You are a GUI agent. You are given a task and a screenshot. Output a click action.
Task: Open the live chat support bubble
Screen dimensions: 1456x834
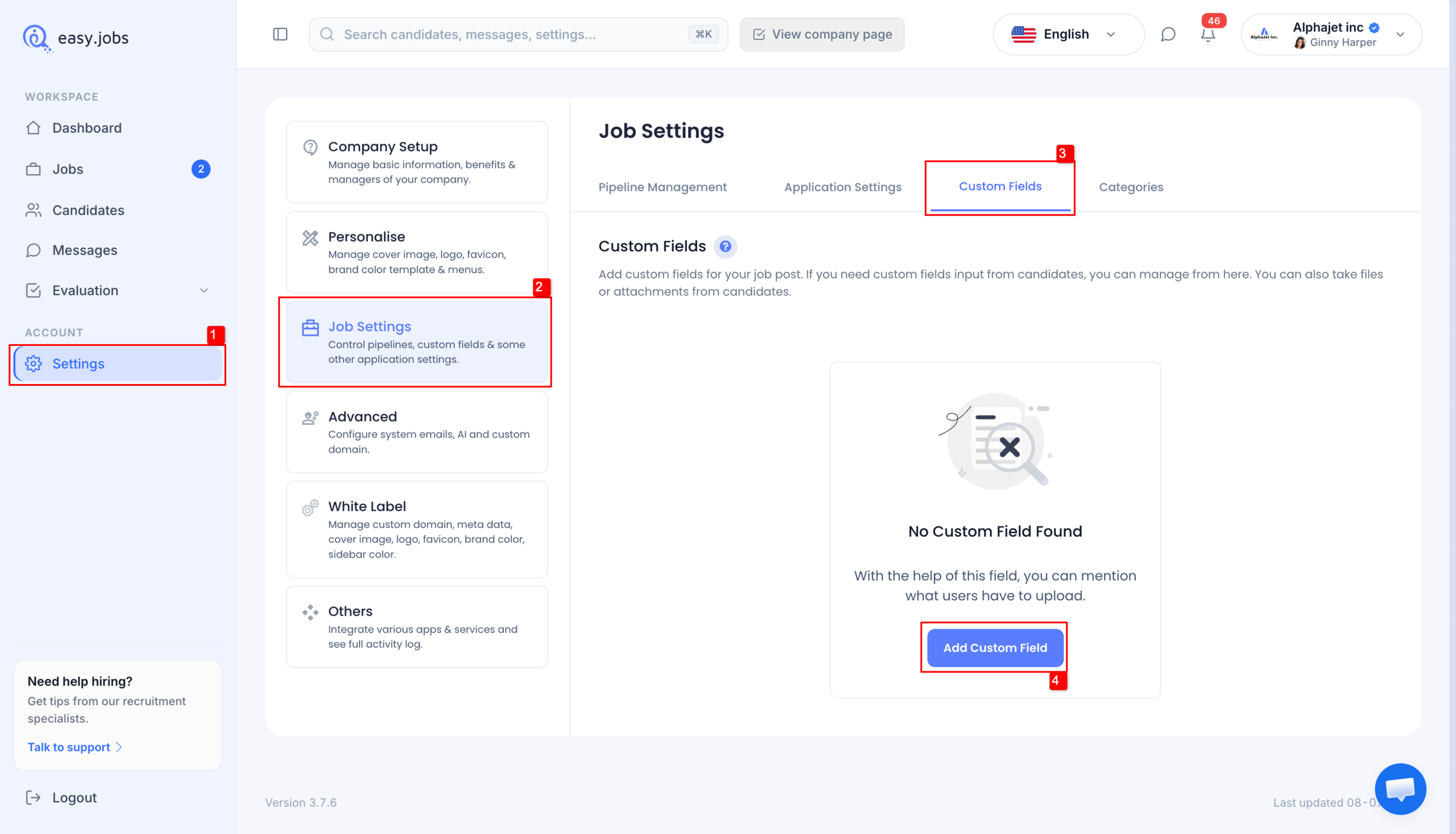click(1400, 788)
